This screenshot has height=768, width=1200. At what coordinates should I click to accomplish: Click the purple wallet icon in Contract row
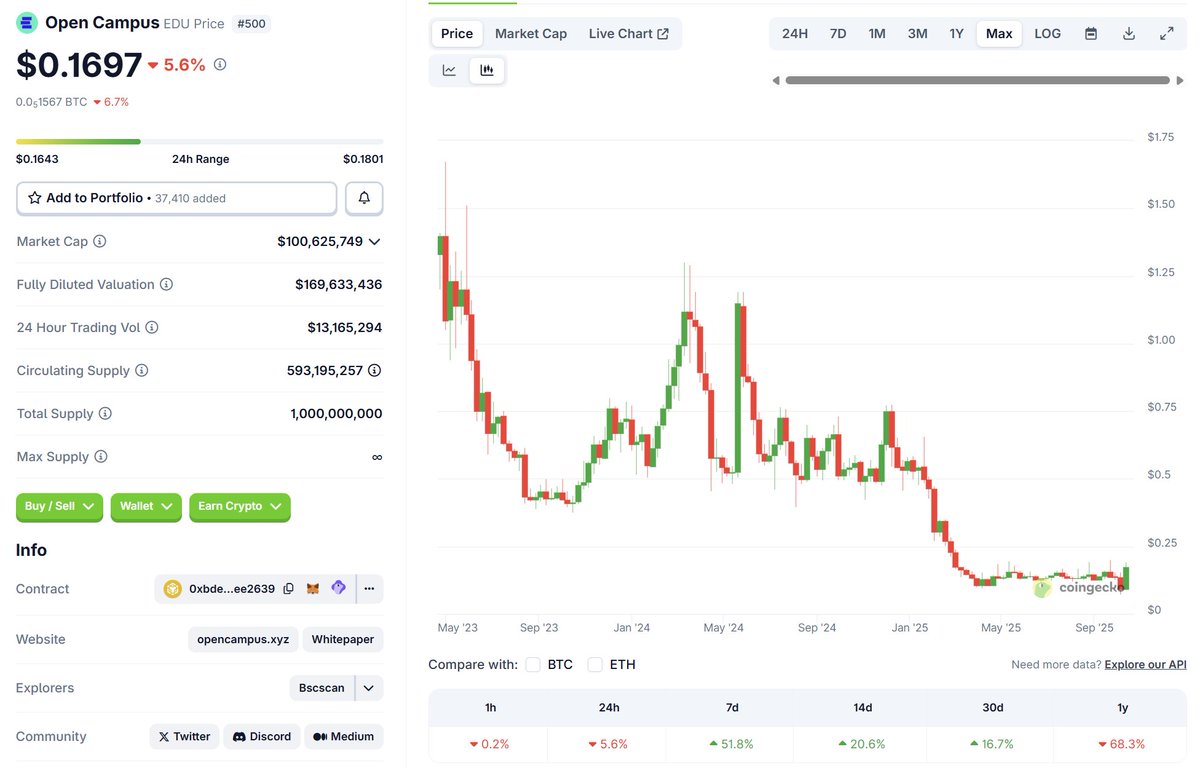[x=338, y=588]
